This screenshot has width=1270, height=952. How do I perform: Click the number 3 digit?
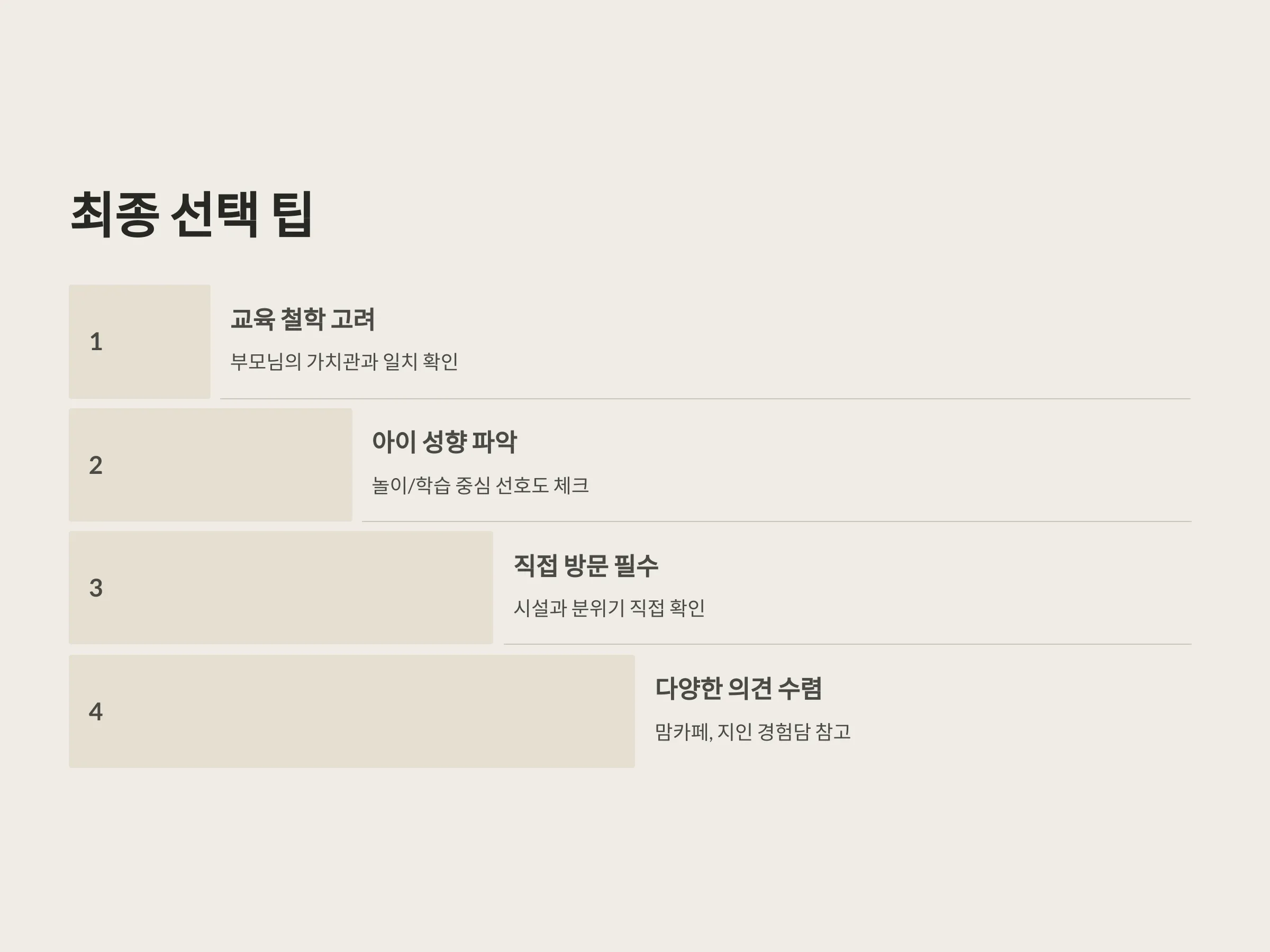coord(96,588)
